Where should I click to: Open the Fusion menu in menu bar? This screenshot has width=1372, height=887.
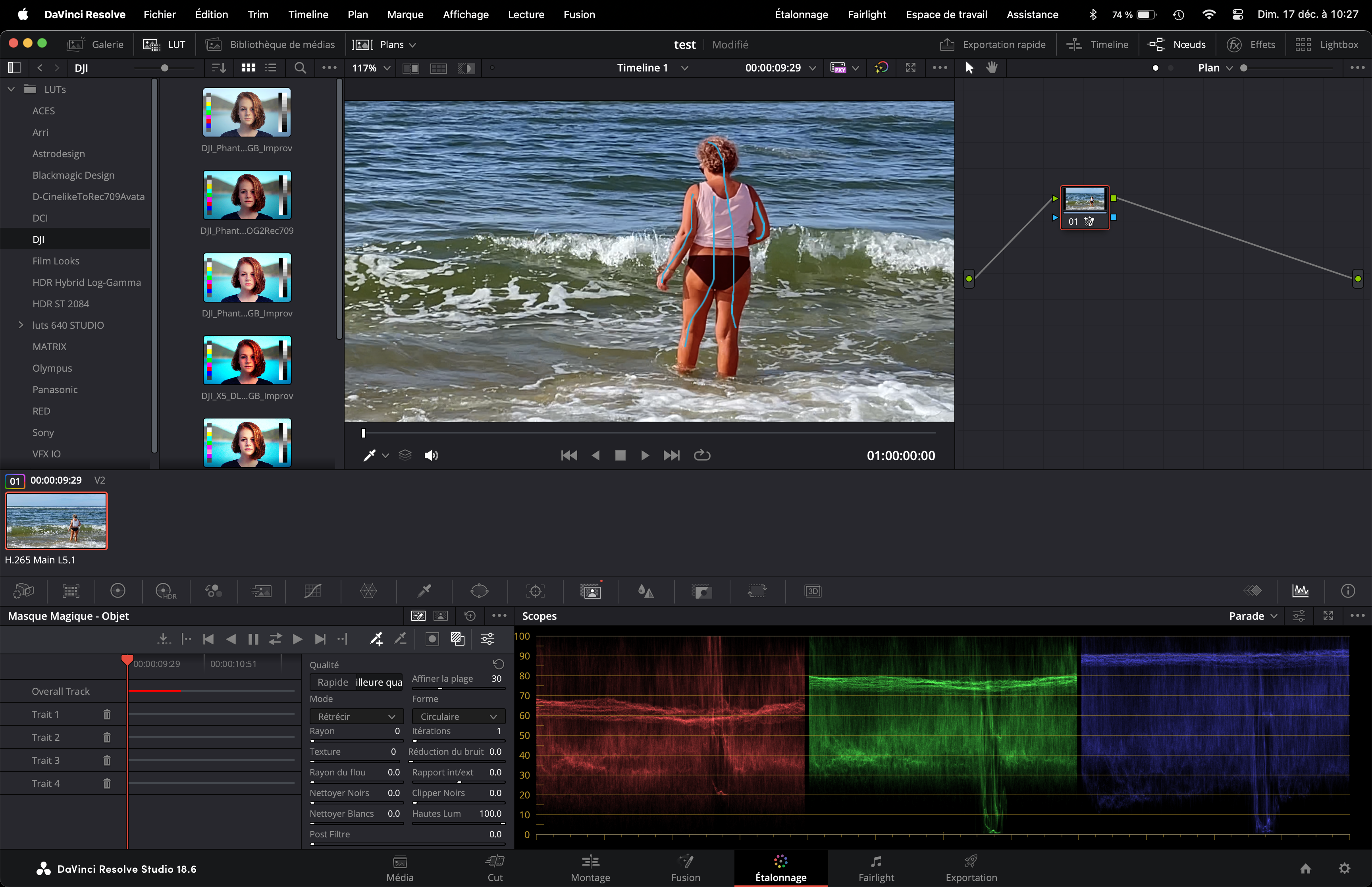click(579, 14)
